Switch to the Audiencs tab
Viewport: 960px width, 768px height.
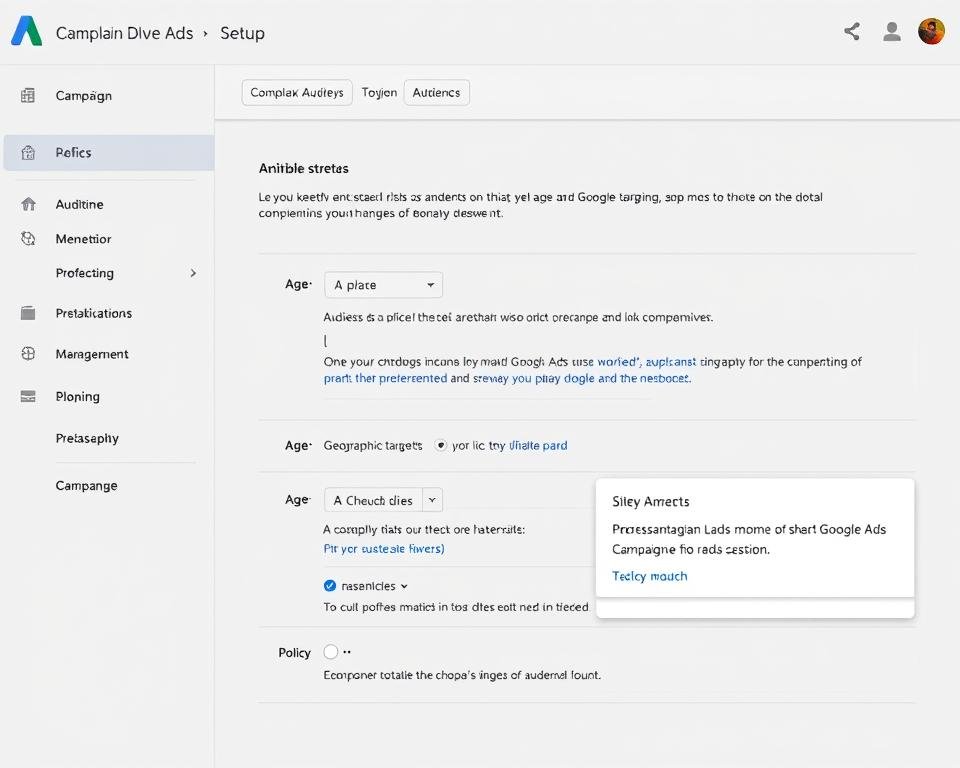pyautogui.click(x=436, y=92)
